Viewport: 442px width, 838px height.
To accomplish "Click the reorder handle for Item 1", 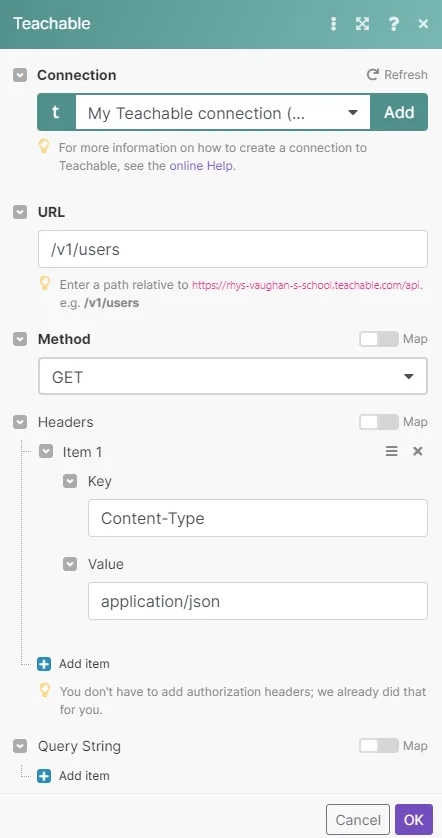I will [x=392, y=452].
